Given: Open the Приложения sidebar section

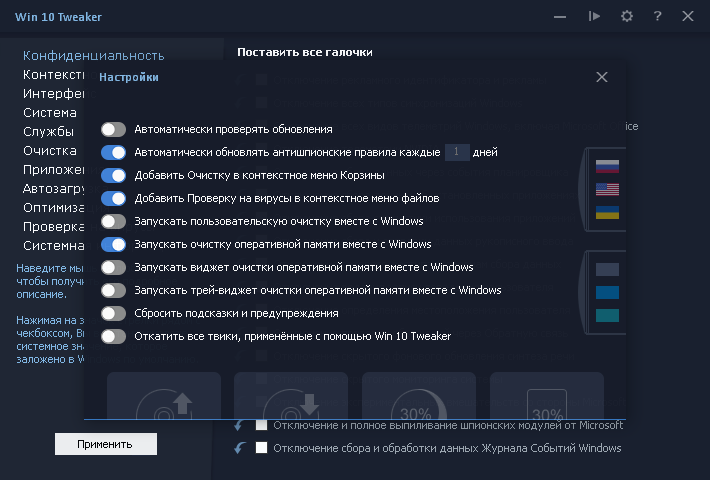Looking at the screenshot, I should pos(53,170).
